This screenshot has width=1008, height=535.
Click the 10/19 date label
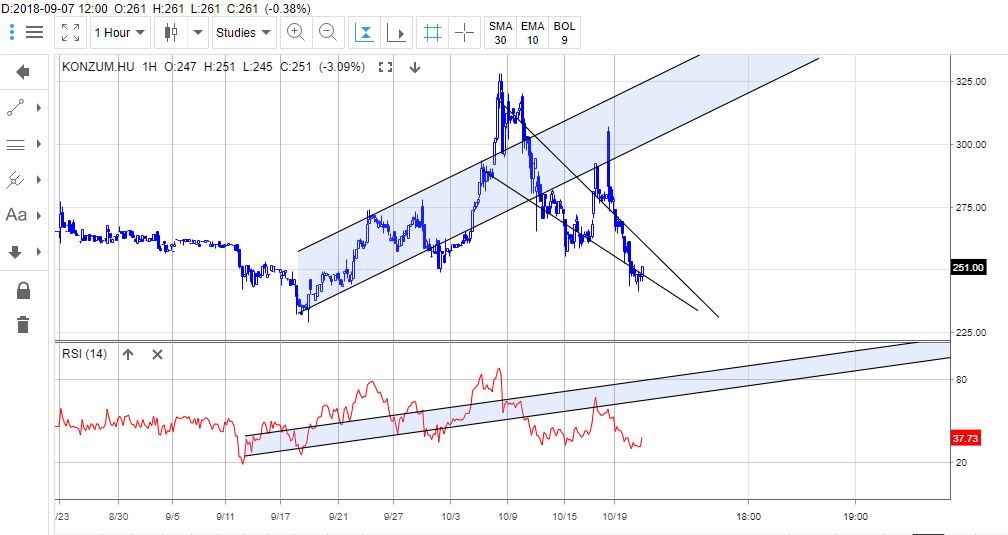coord(615,516)
